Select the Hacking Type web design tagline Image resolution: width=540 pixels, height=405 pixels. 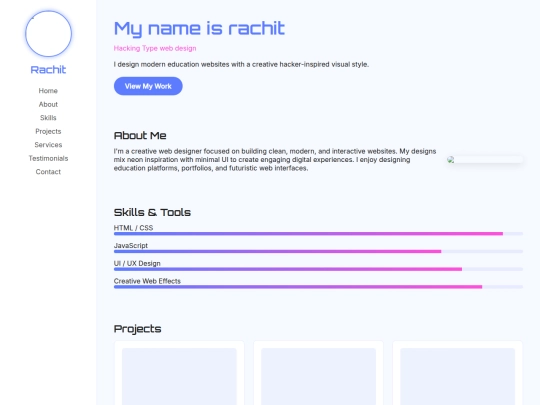(x=155, y=48)
